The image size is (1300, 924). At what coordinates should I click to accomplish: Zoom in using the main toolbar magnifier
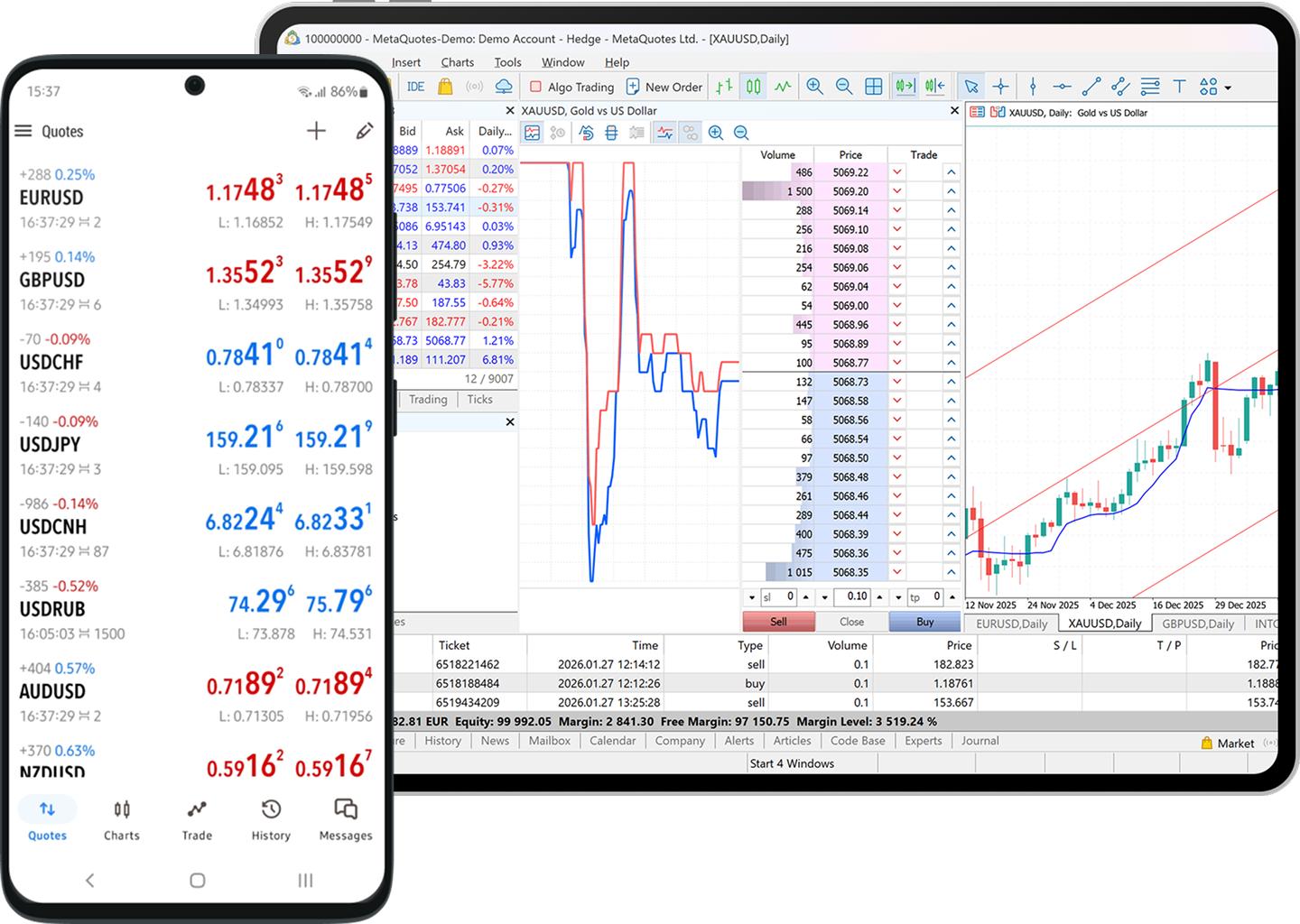pos(814,87)
